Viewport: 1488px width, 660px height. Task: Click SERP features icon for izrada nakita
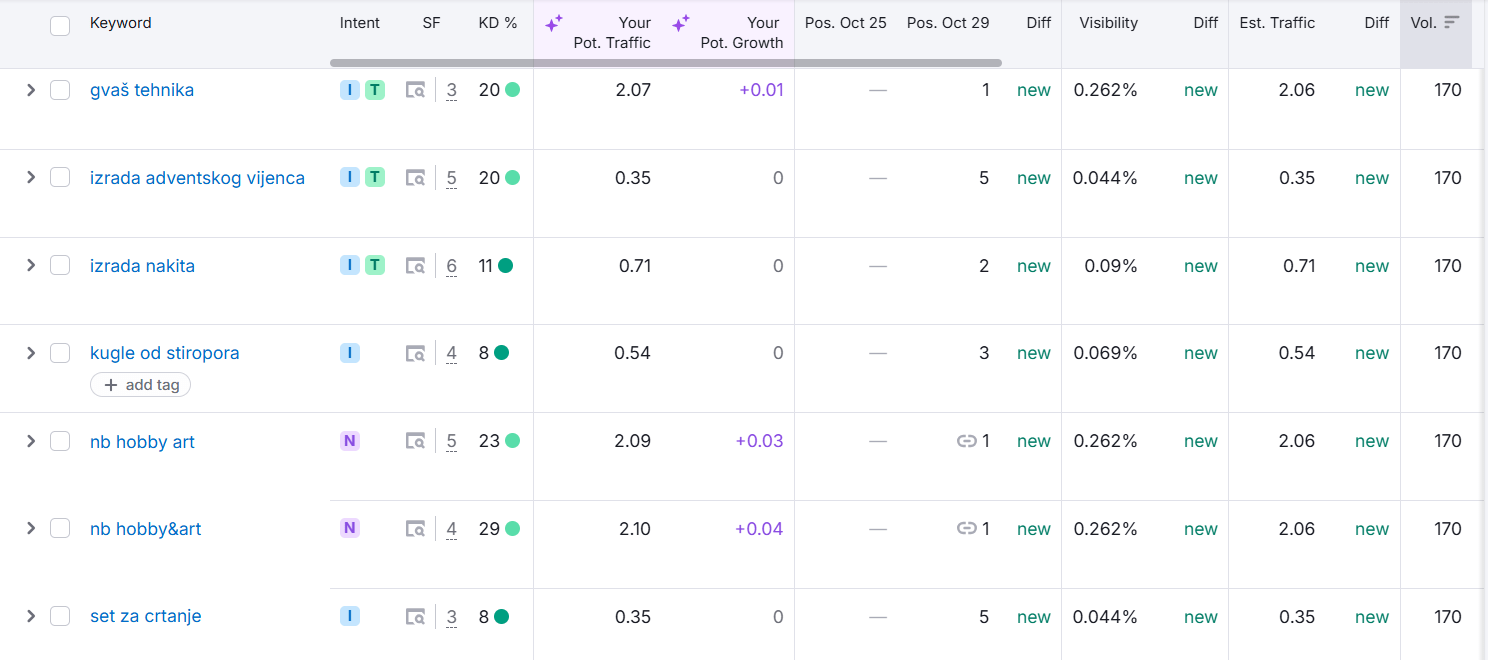pyautogui.click(x=415, y=266)
